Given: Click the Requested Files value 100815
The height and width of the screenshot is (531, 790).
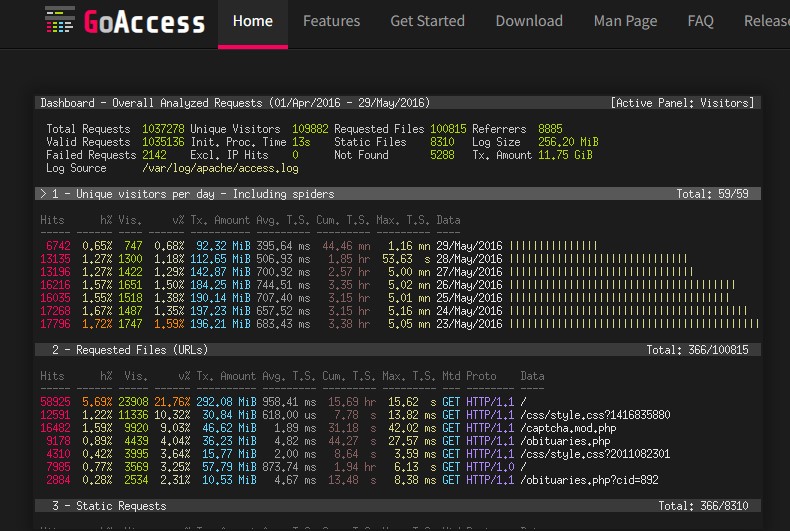Looking at the screenshot, I should point(448,129).
